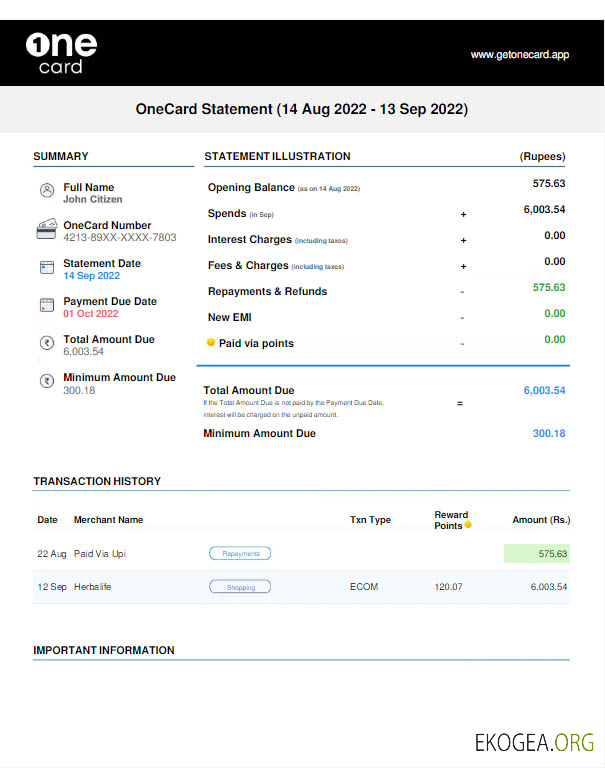The height and width of the screenshot is (768, 605).
Task: Click the Shopping tag on Herbalife row
Action: pos(240,587)
